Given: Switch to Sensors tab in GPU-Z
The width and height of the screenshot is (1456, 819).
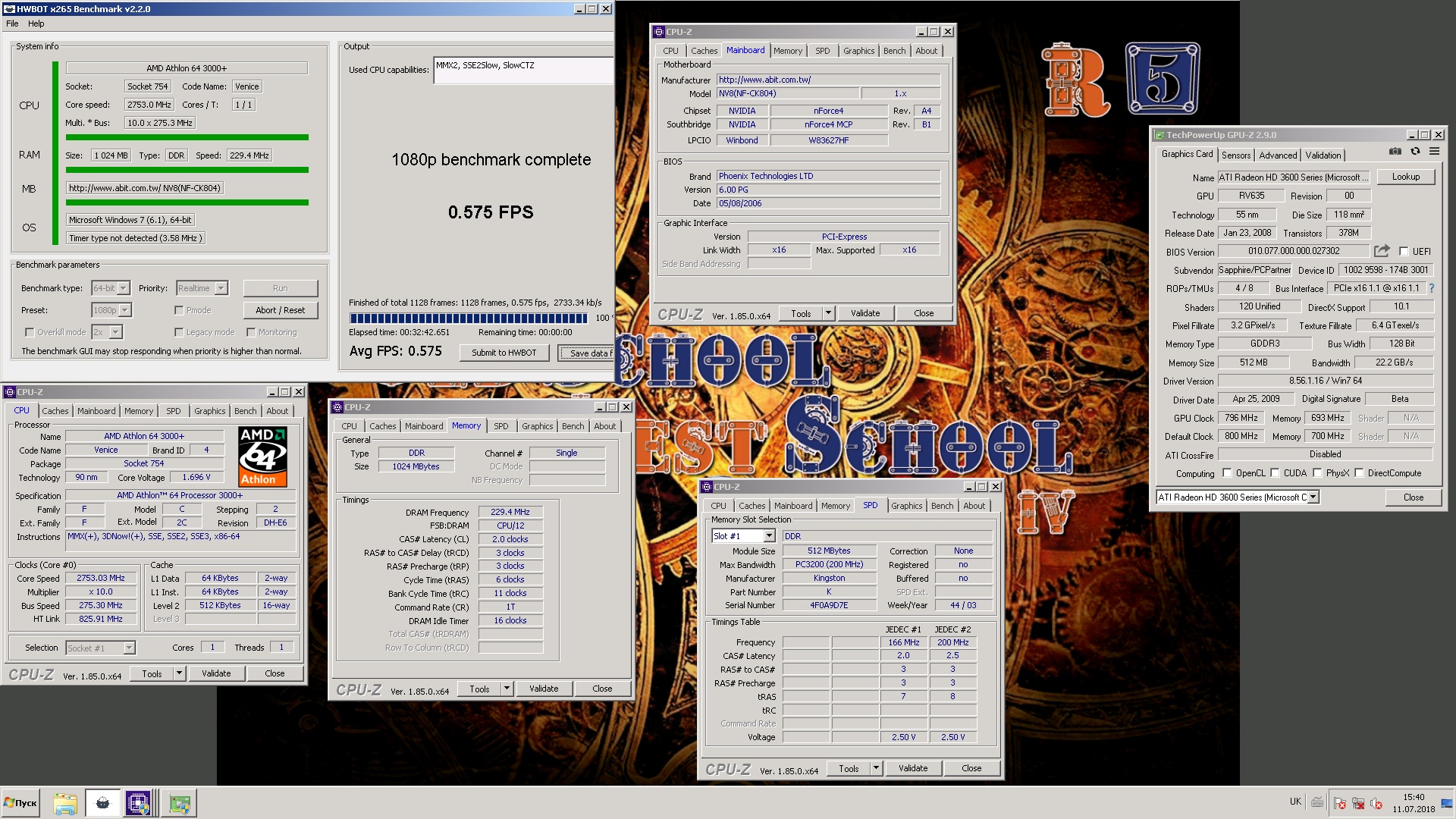Looking at the screenshot, I should pos(1236,155).
